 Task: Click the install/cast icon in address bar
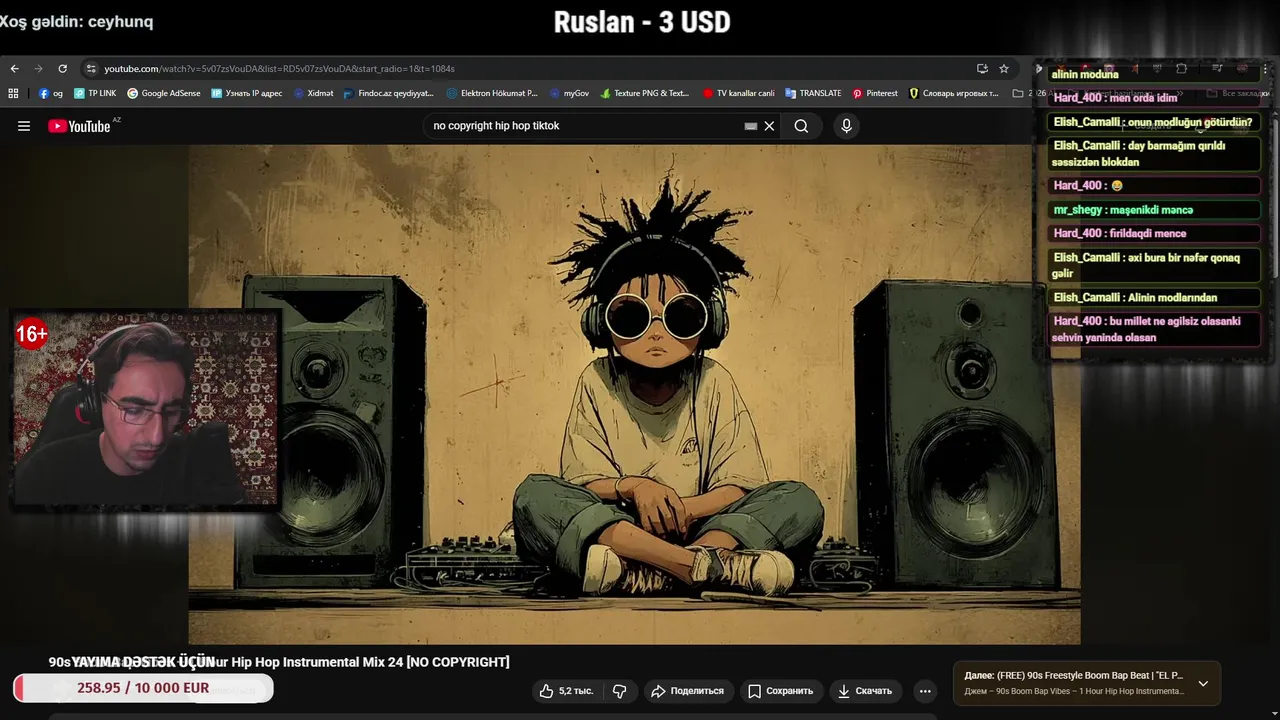tap(982, 69)
